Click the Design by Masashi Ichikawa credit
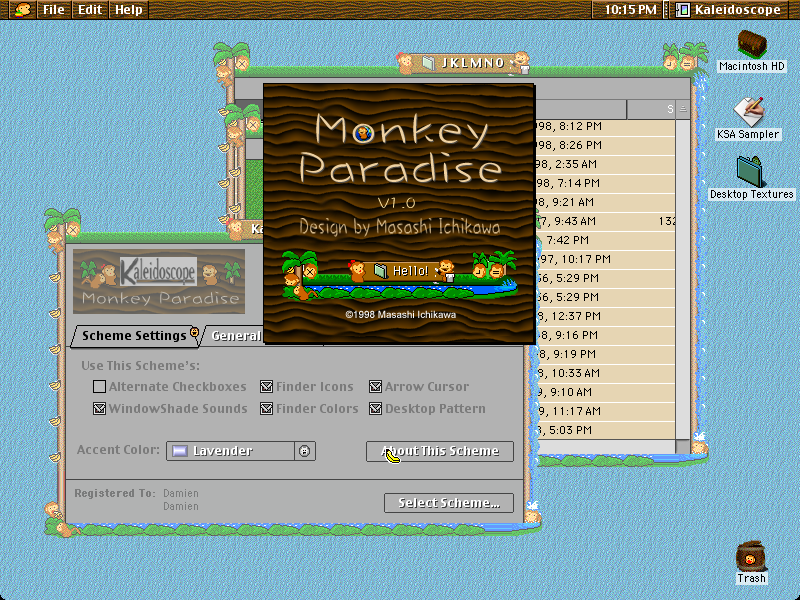The width and height of the screenshot is (800, 600). (399, 227)
